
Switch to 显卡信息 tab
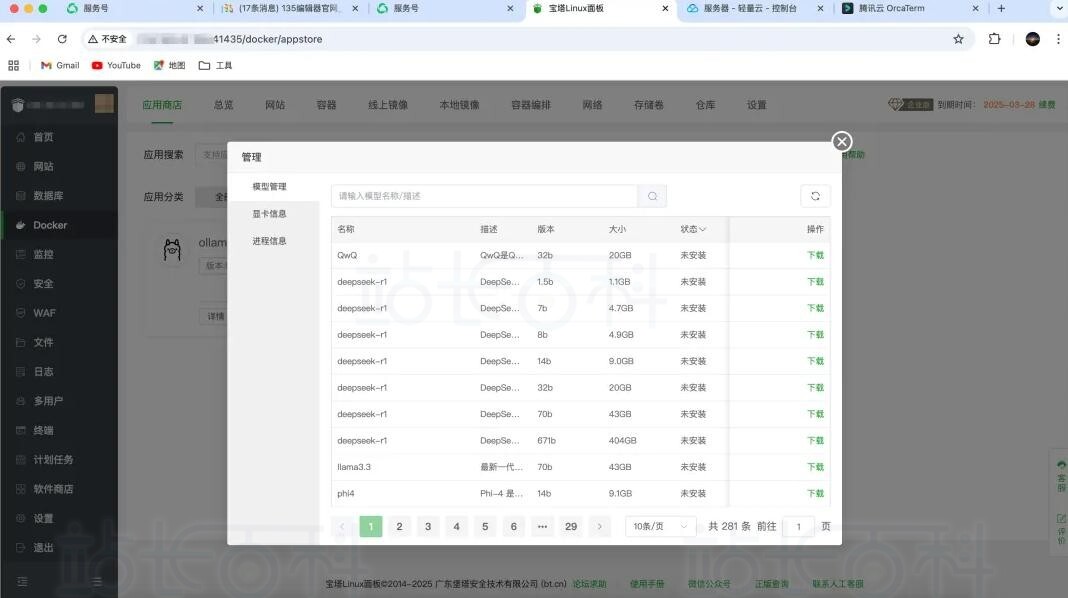[269, 214]
